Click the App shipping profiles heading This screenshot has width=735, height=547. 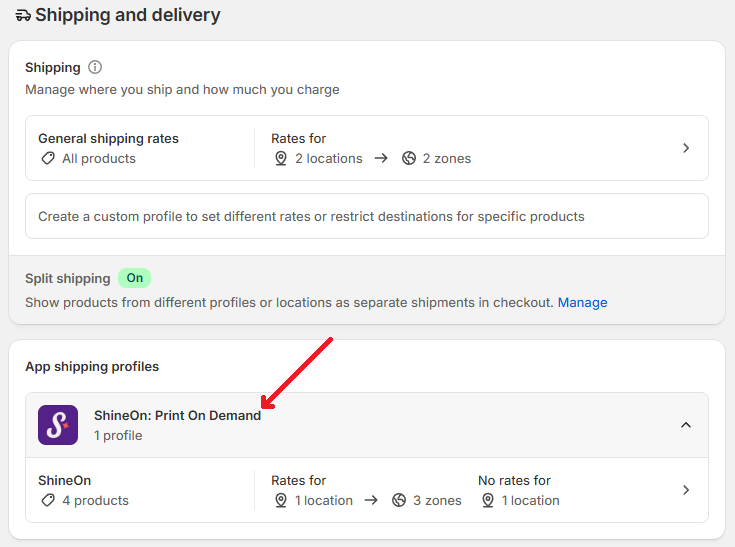point(92,367)
